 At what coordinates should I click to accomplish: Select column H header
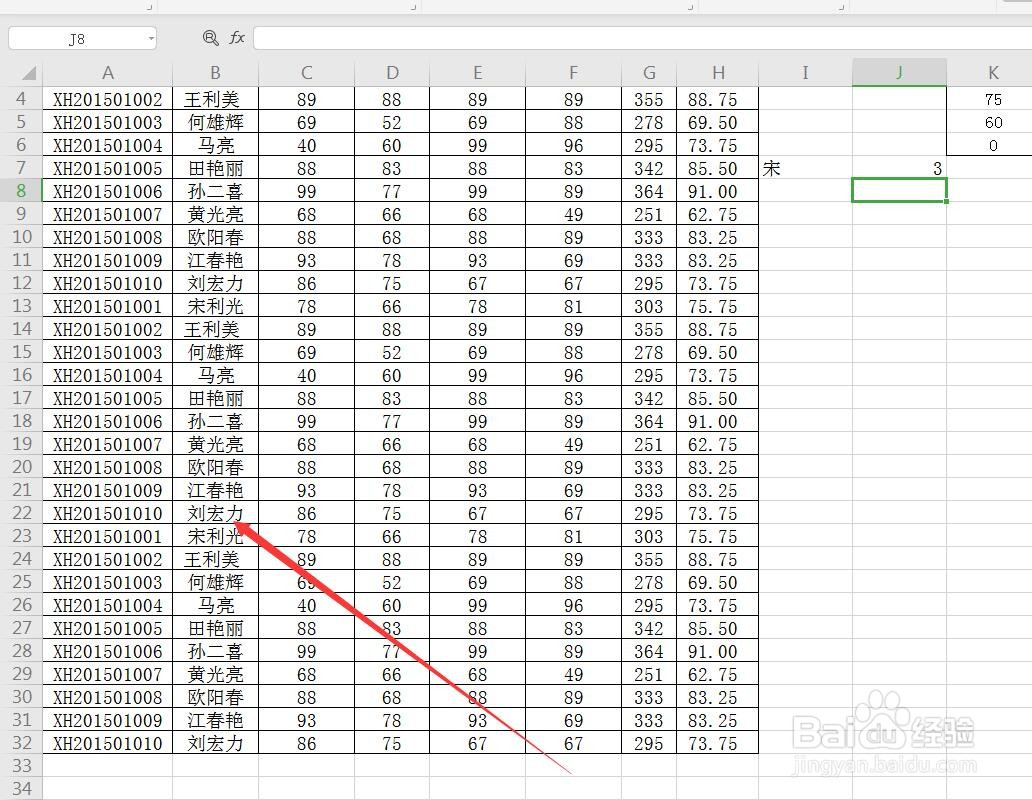(718, 72)
